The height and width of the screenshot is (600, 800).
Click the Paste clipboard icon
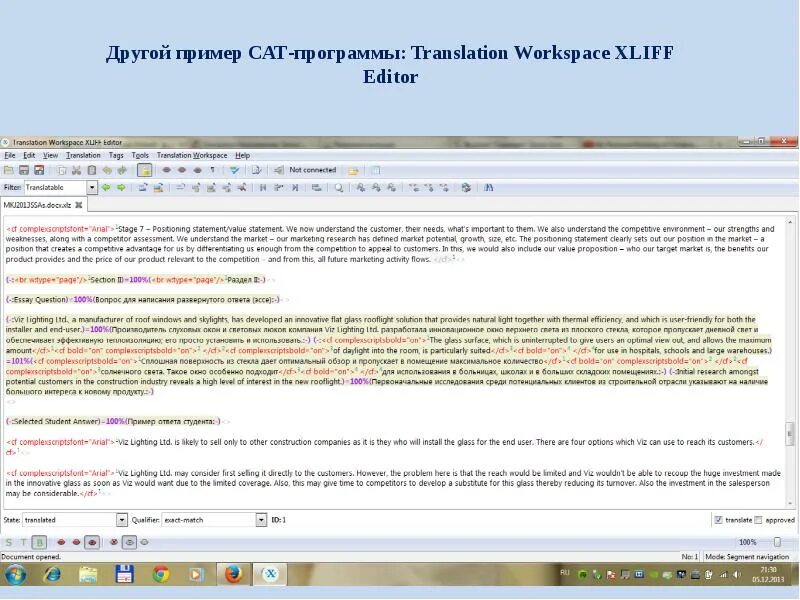coord(92,170)
